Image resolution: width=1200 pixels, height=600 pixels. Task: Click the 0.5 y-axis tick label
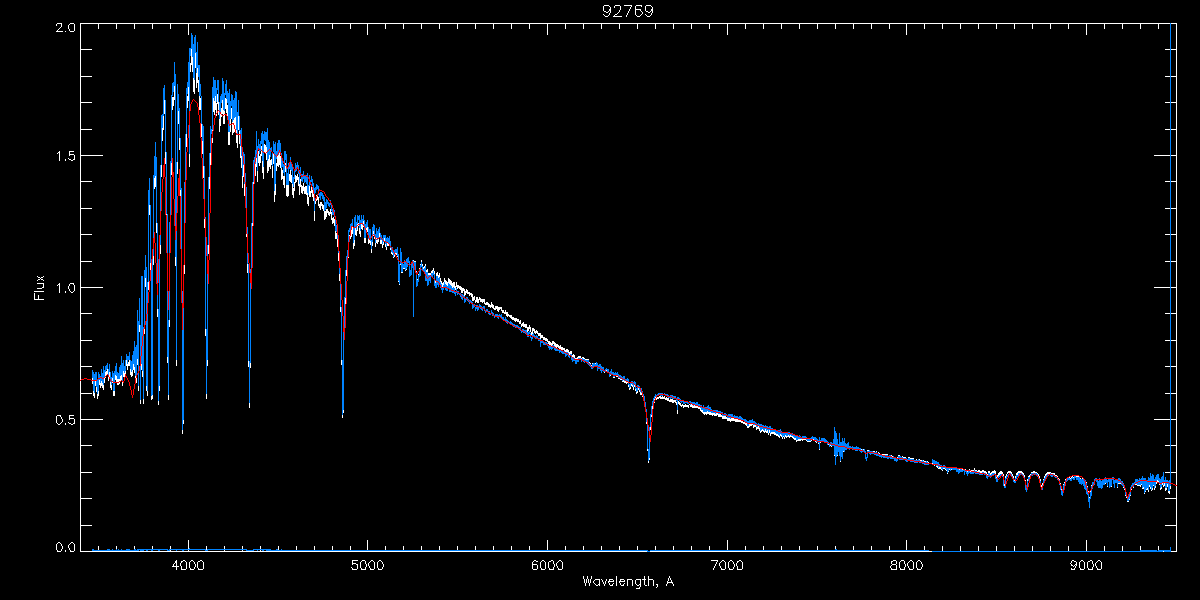coord(64,420)
